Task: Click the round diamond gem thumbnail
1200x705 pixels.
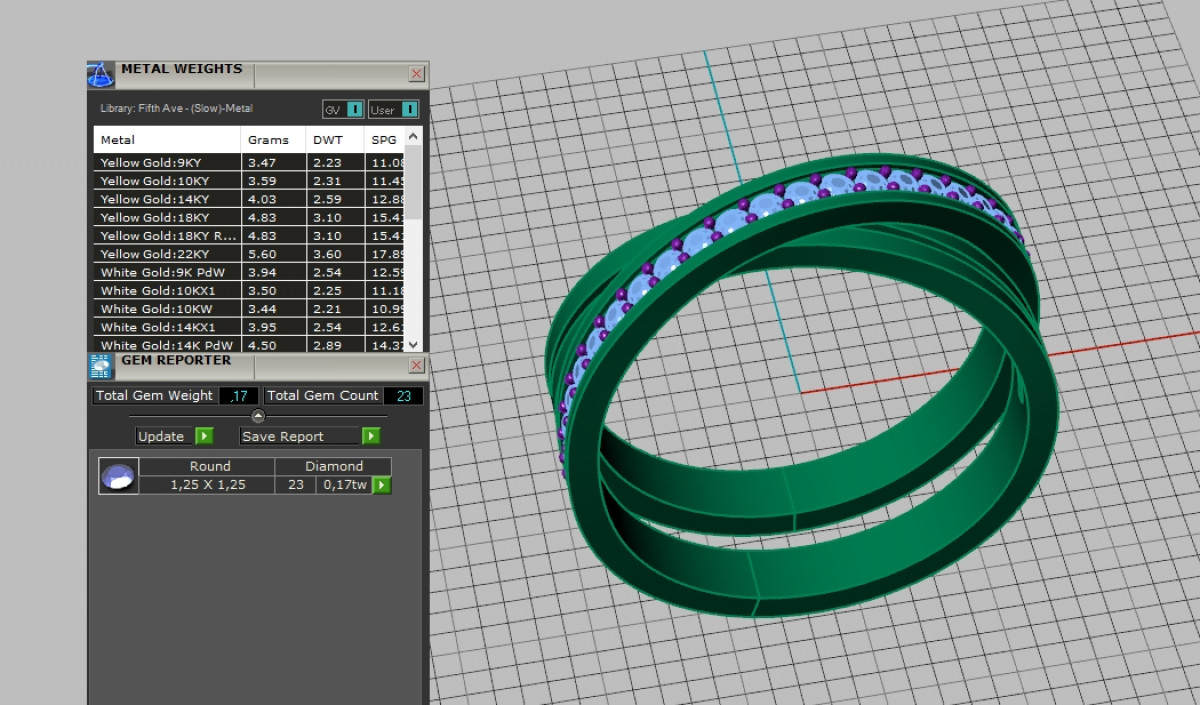Action: [x=118, y=476]
